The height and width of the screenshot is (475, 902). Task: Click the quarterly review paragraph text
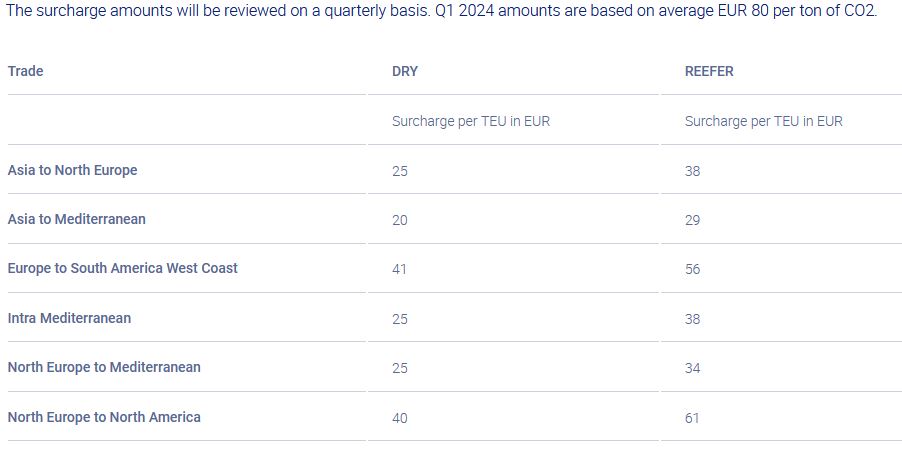coord(441,10)
